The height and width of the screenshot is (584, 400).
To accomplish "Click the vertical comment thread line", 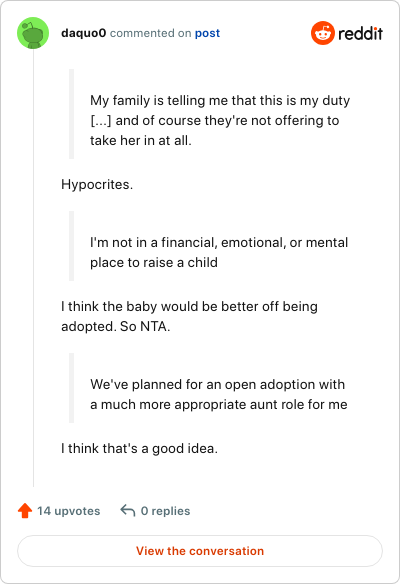I will click(x=33, y=268).
